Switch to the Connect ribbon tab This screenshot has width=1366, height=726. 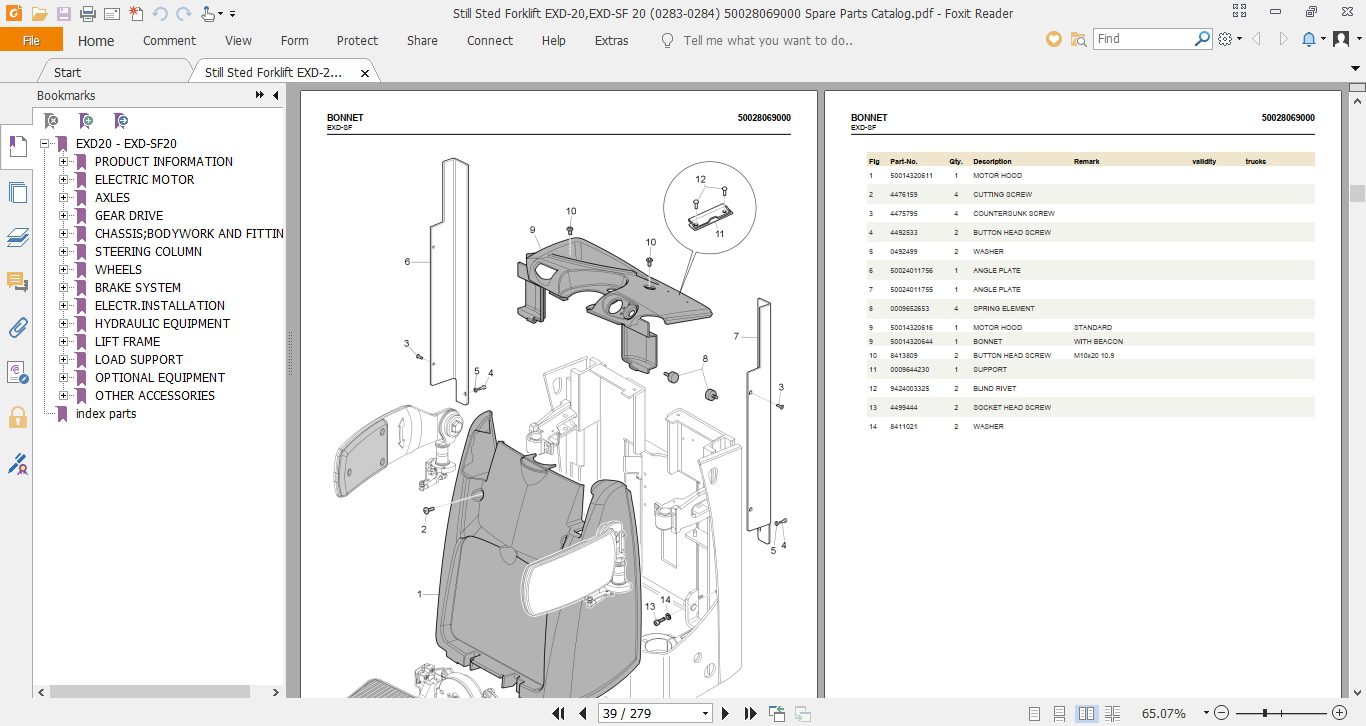(490, 41)
